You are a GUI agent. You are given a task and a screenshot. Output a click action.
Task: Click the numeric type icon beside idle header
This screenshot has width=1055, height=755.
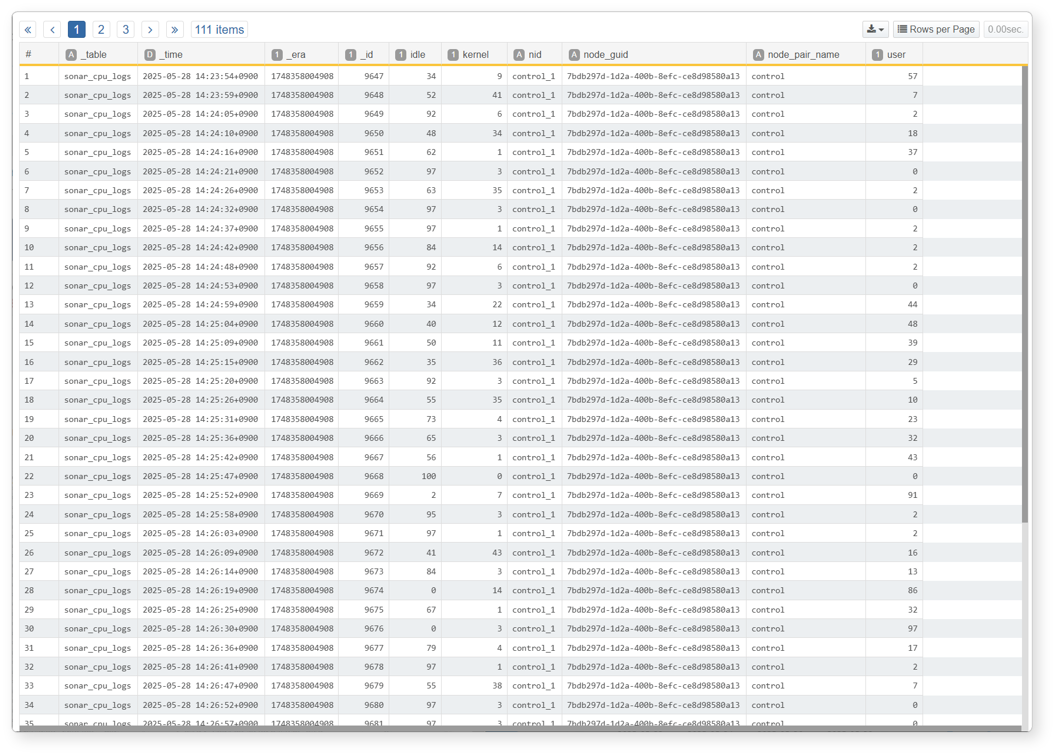400,55
